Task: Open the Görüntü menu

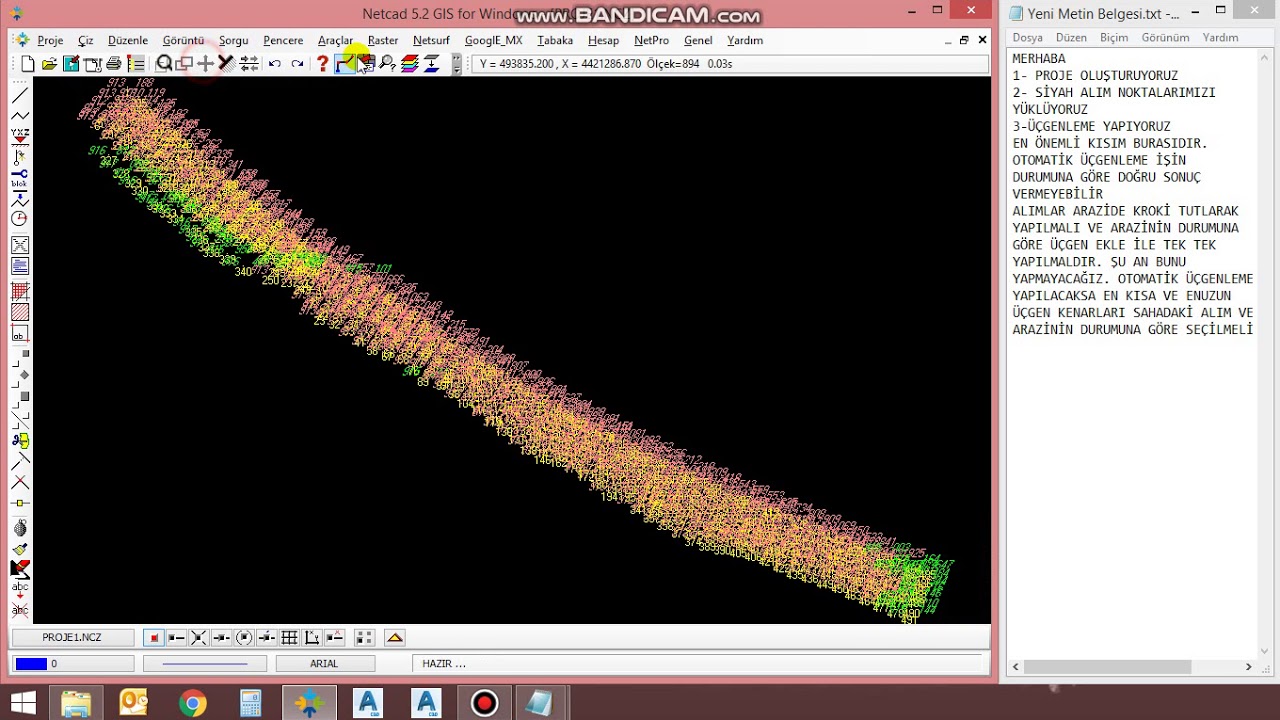Action: tap(183, 40)
